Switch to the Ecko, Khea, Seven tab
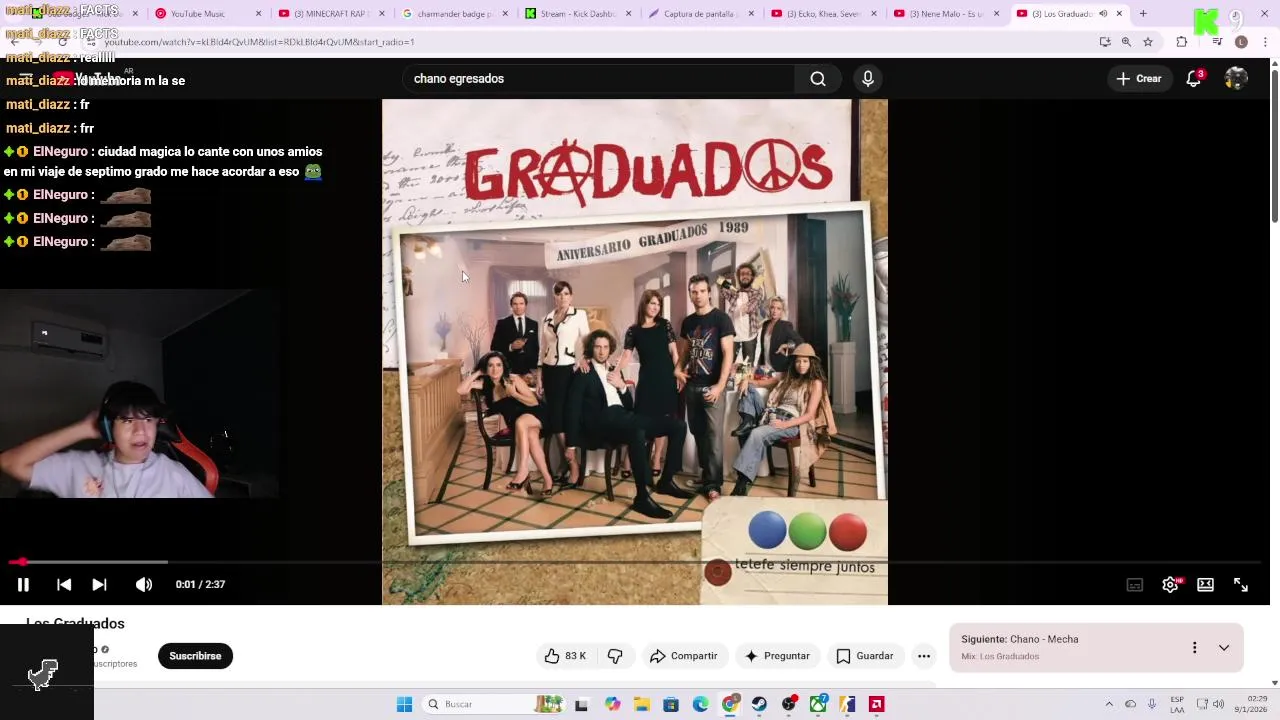 pos(824,14)
